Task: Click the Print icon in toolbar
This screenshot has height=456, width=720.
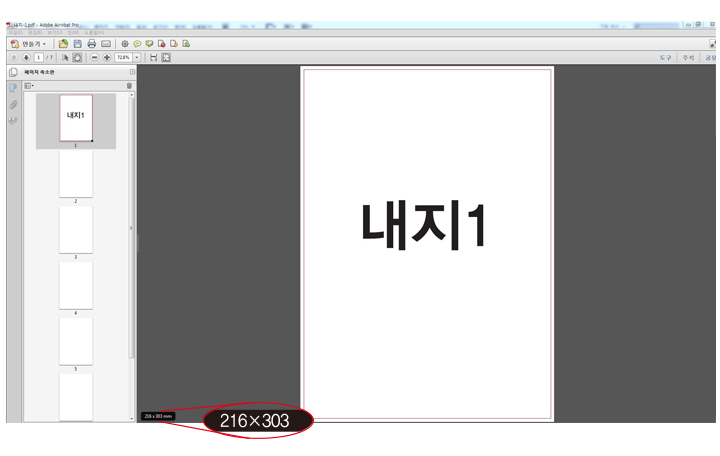Action: 92,44
